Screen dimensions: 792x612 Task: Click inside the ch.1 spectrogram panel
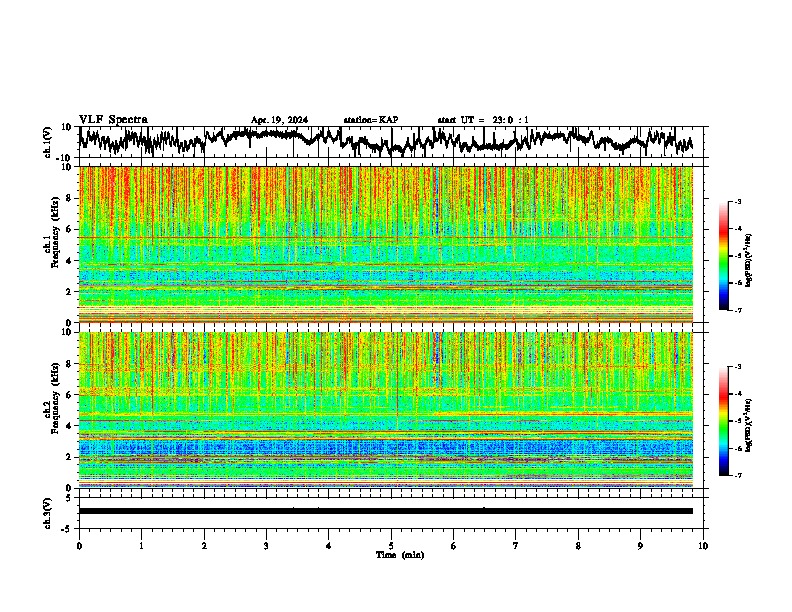(x=386, y=244)
